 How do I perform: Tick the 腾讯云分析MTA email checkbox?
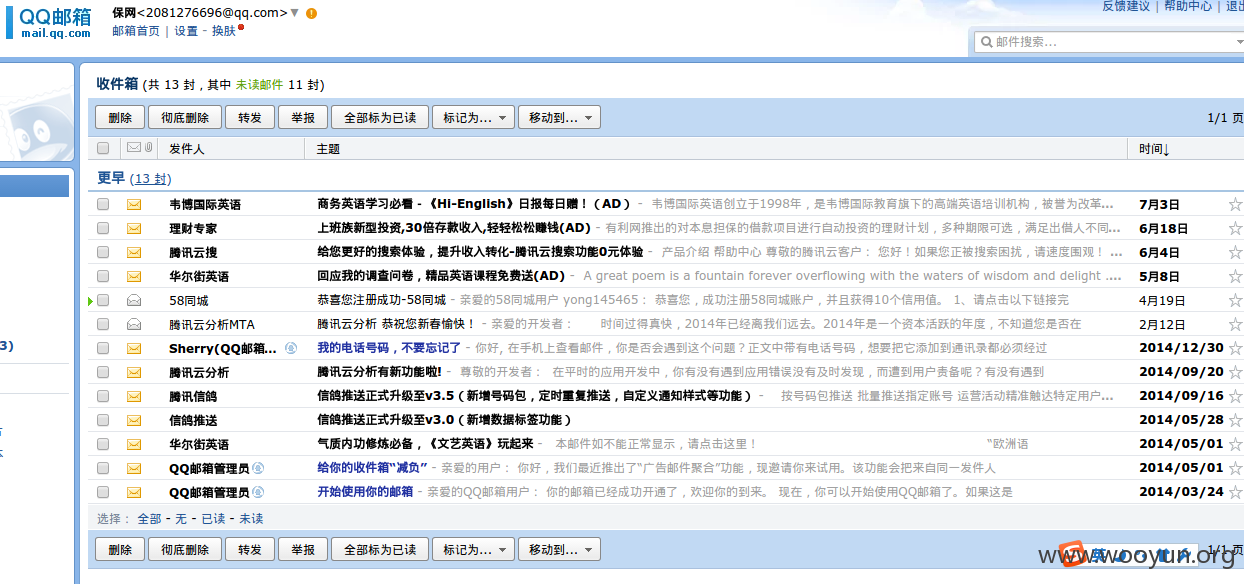[103, 324]
